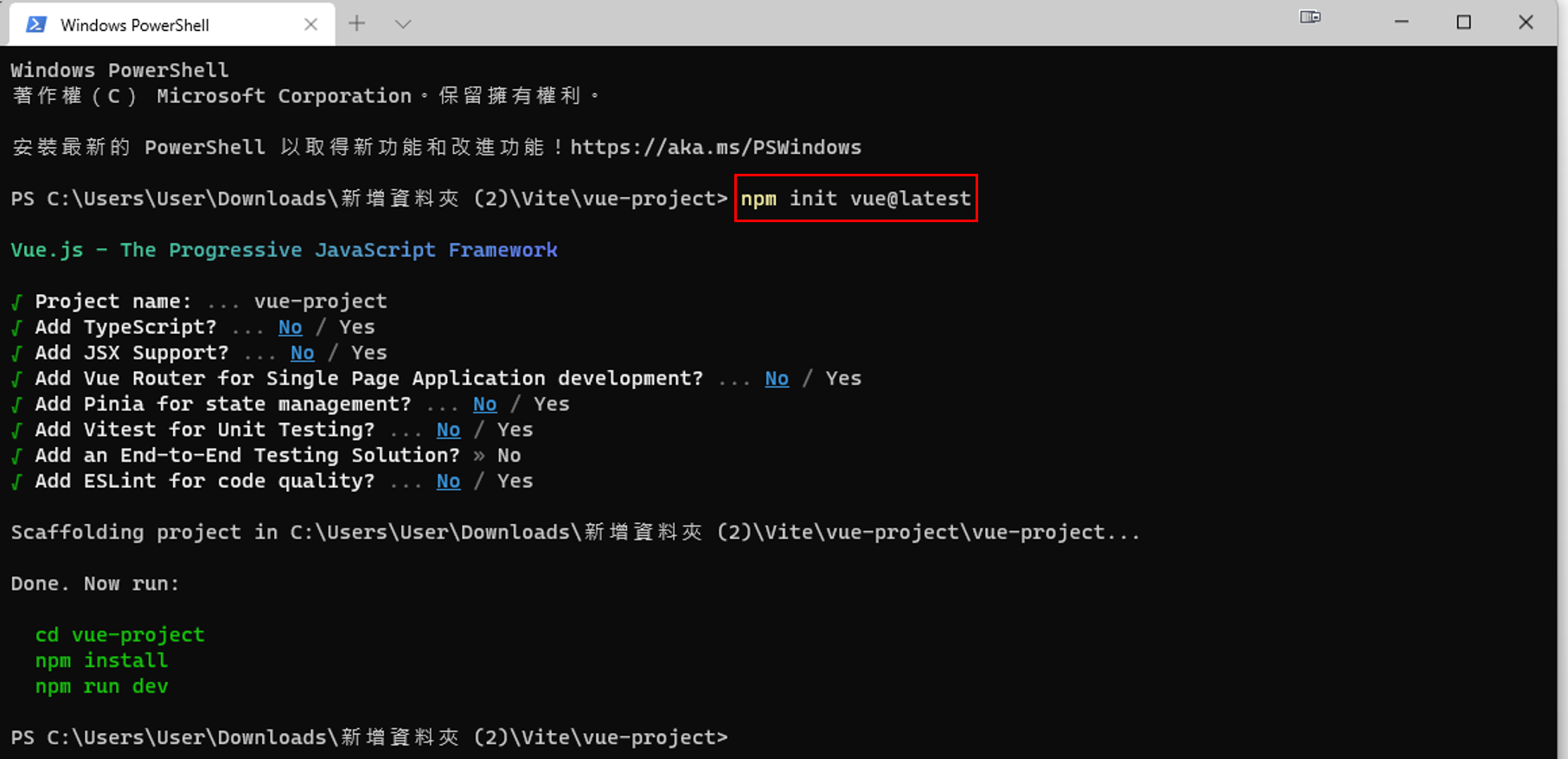Close the terminal window
Viewport: 1568px width, 759px height.
click(1526, 22)
